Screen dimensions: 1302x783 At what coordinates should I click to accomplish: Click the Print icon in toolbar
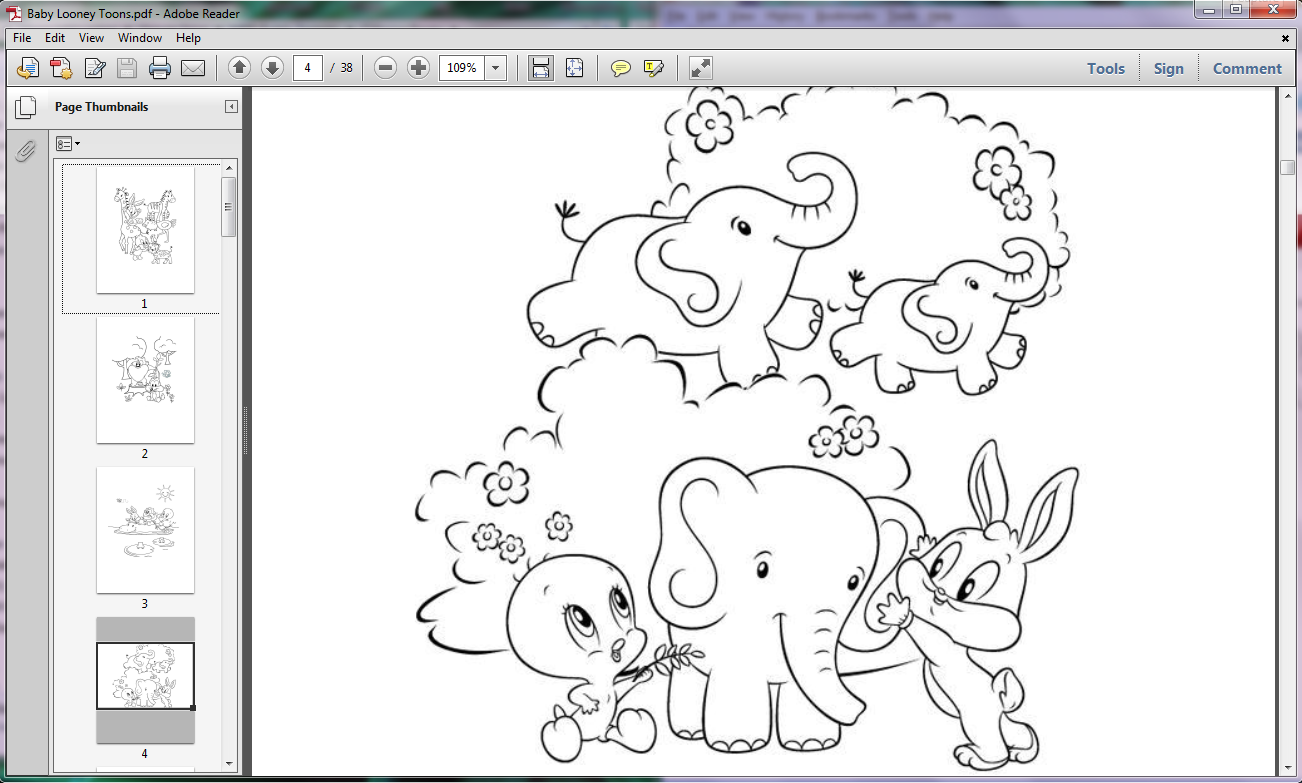click(159, 68)
